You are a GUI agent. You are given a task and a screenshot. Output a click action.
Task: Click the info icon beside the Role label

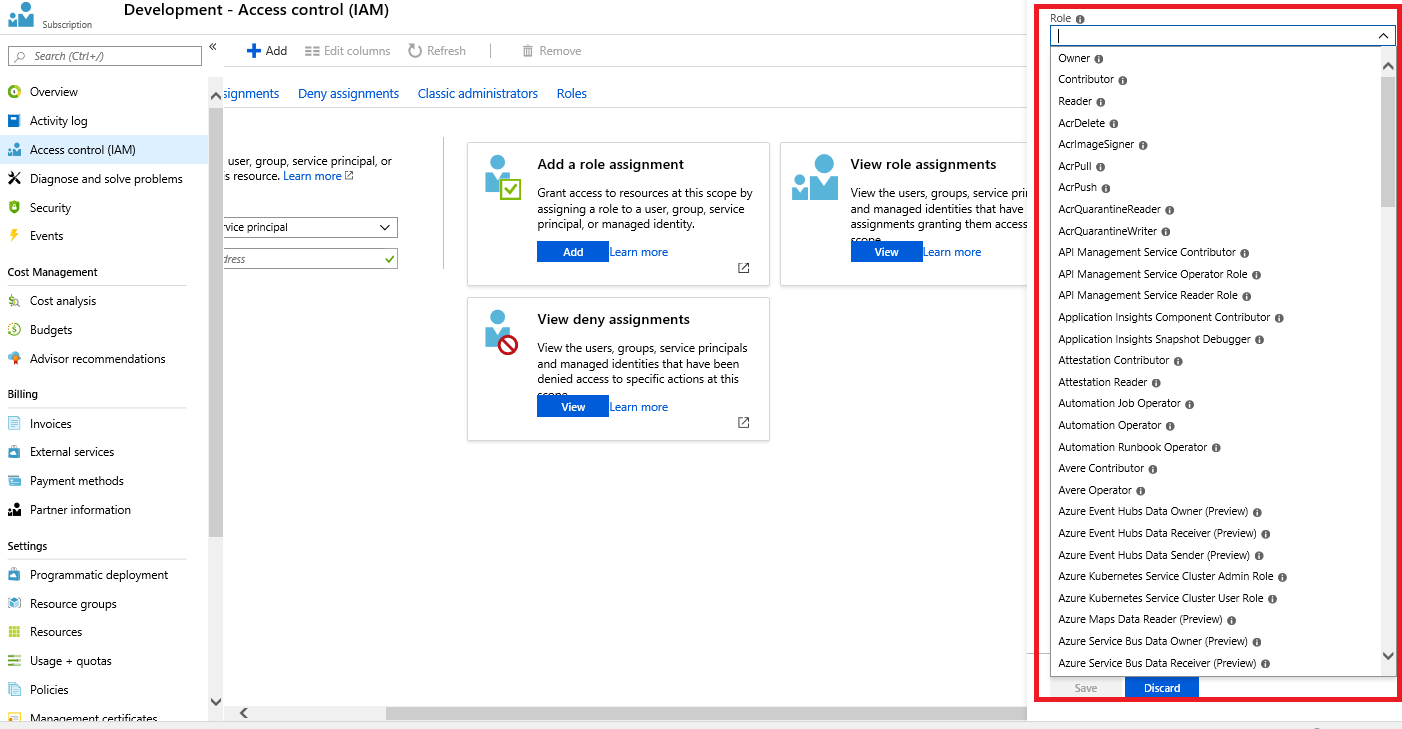[1080, 19]
